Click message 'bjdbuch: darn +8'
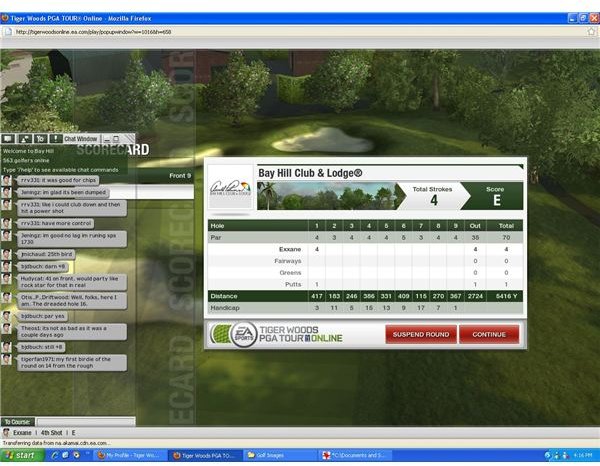 43,267
